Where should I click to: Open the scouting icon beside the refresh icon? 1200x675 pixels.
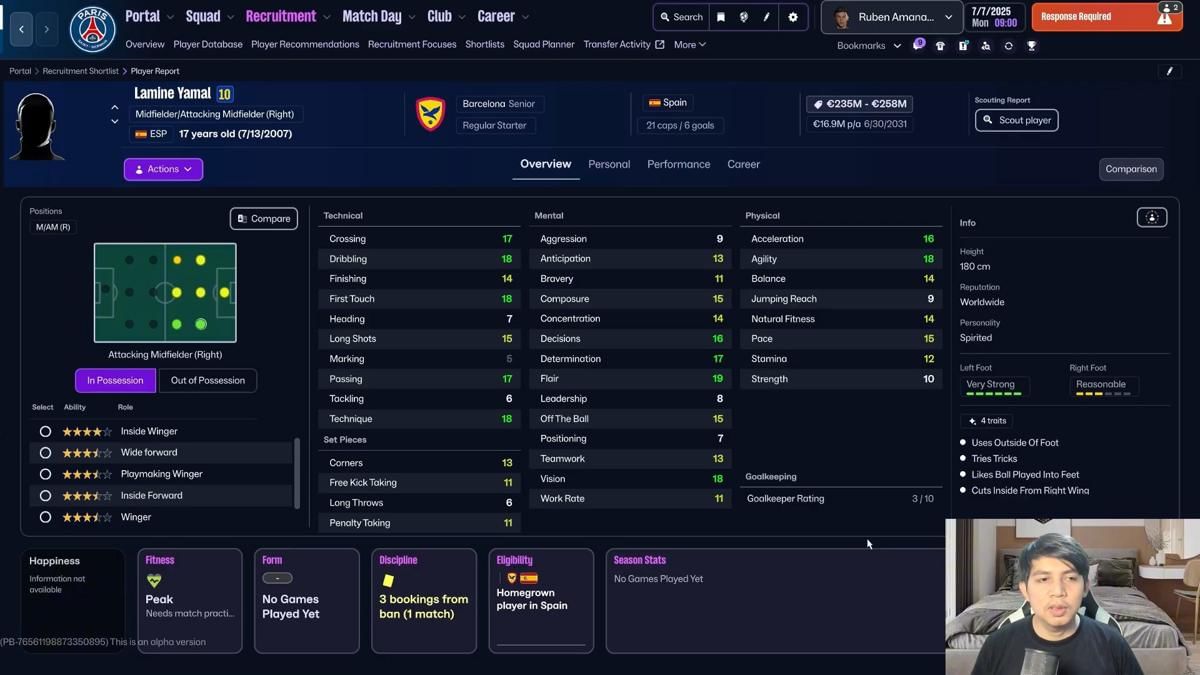pyautogui.click(x=985, y=45)
